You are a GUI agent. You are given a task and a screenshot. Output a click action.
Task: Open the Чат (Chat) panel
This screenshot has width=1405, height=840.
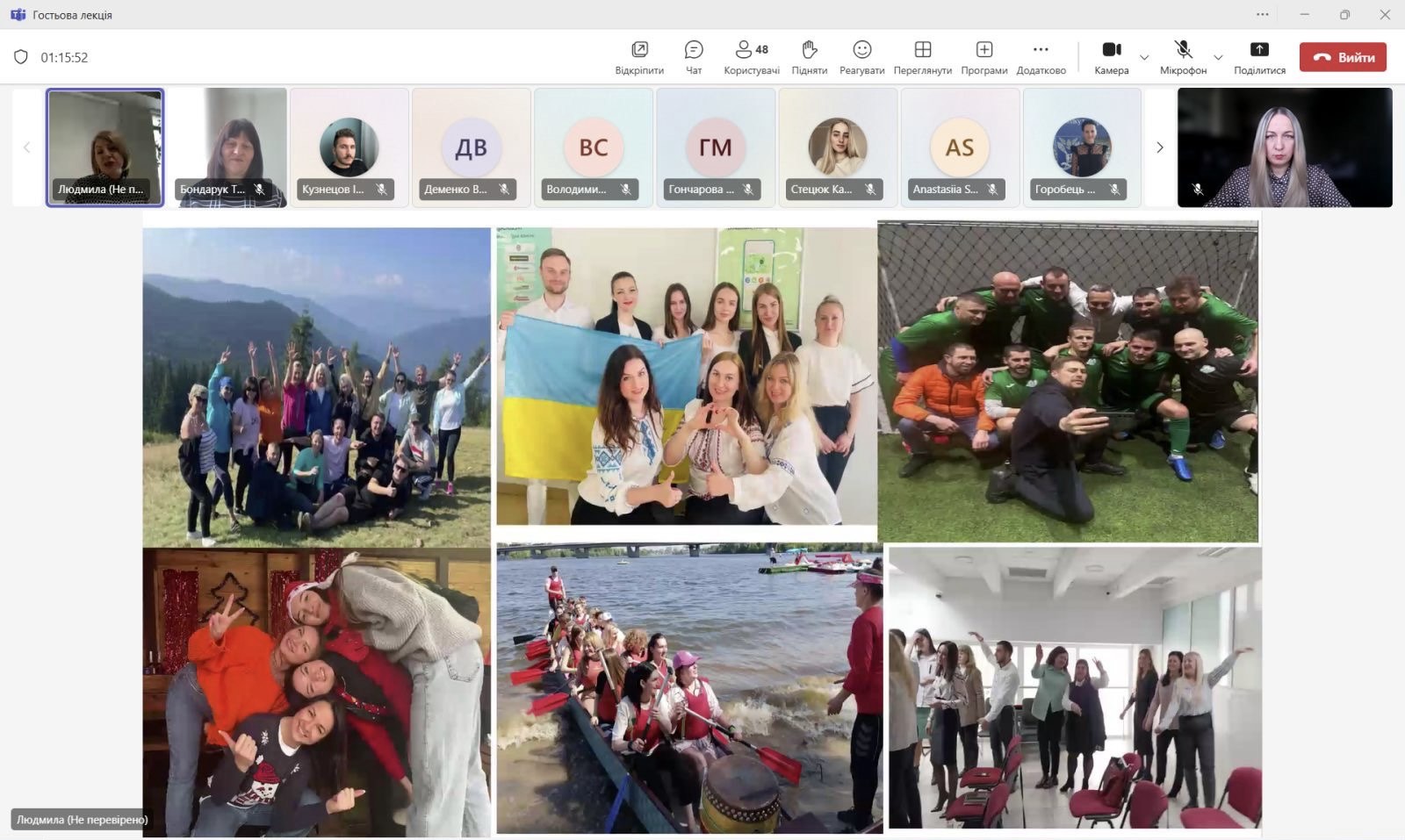(694, 57)
